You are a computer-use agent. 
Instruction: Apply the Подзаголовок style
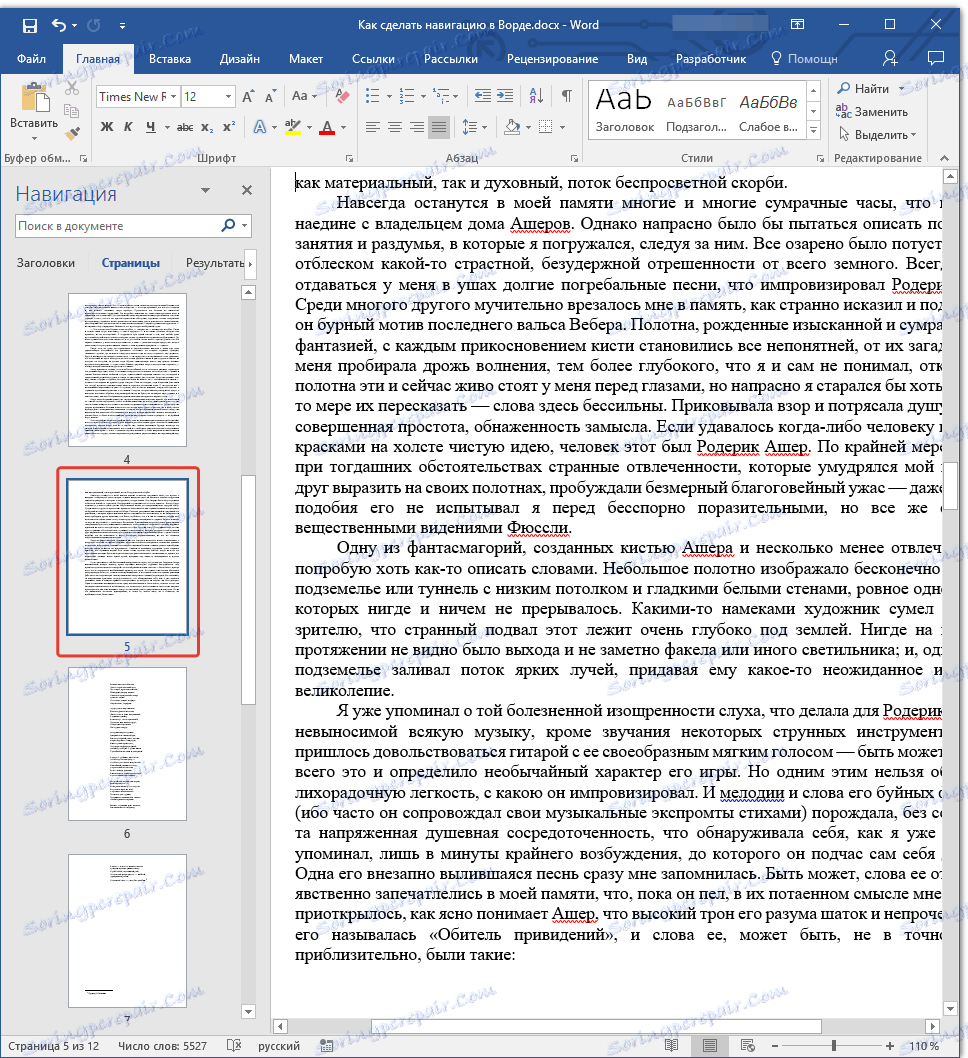point(696,111)
